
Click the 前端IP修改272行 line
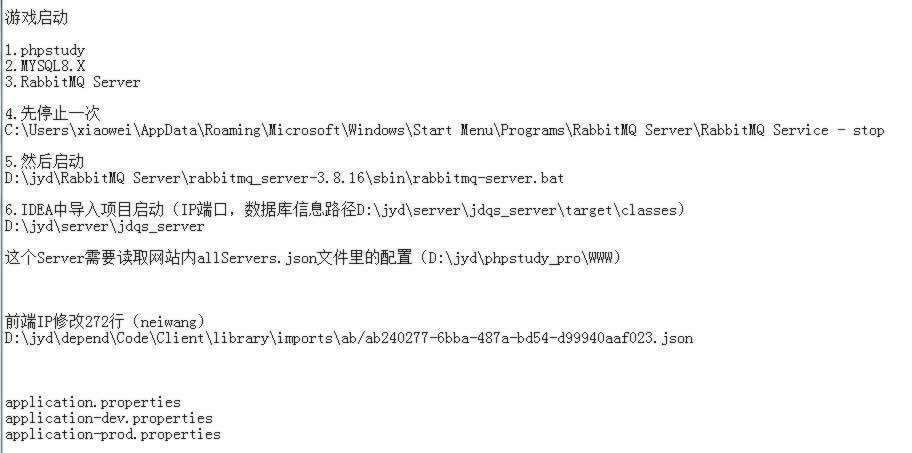coord(105,321)
